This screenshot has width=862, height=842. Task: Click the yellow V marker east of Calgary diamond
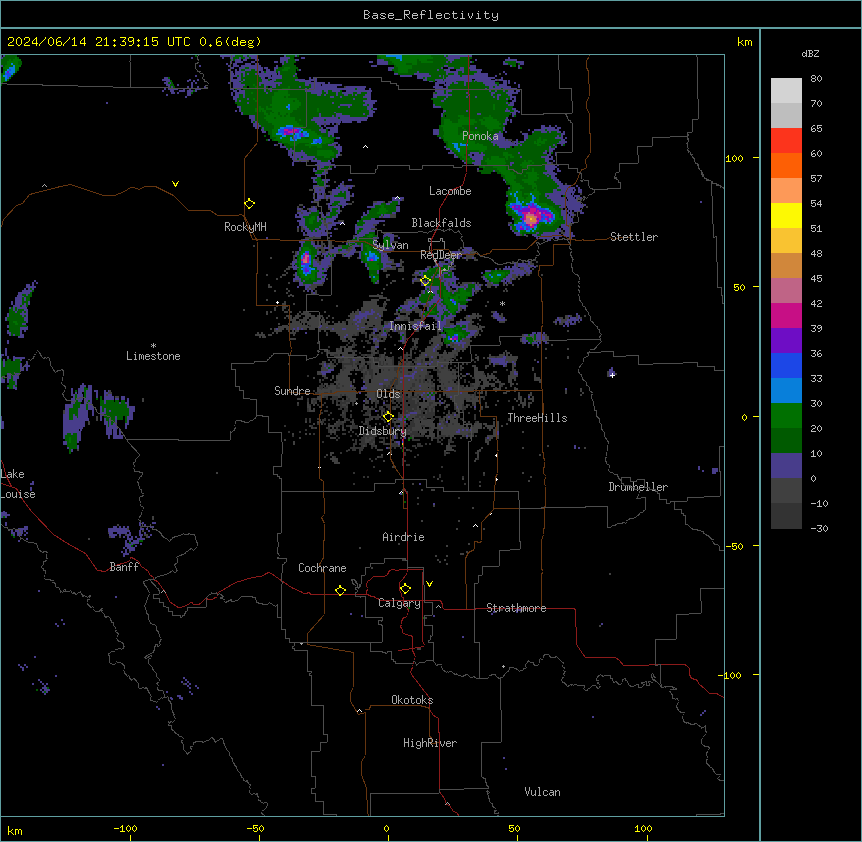point(429,584)
